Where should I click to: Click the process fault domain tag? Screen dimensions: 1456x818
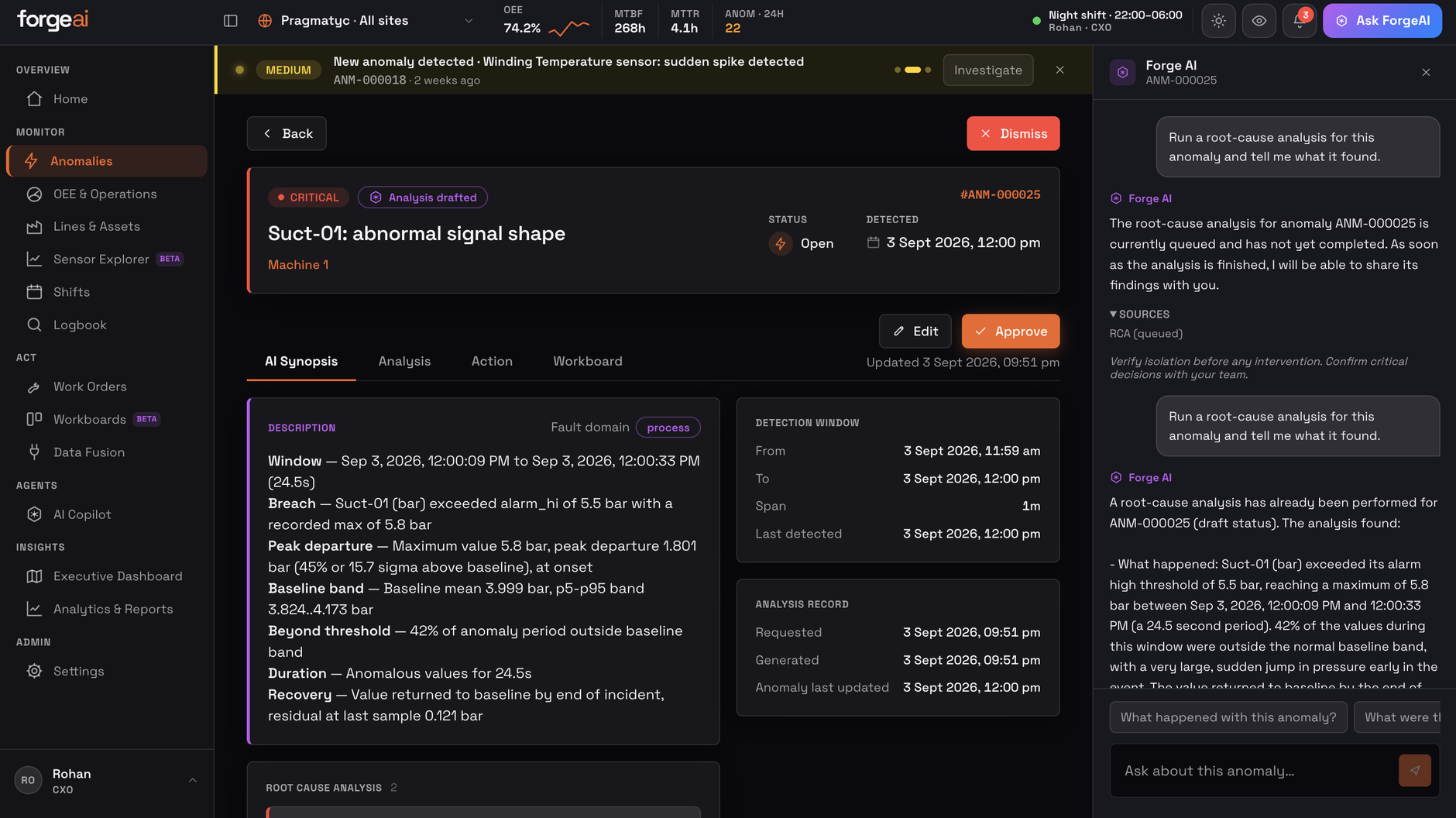(668, 428)
